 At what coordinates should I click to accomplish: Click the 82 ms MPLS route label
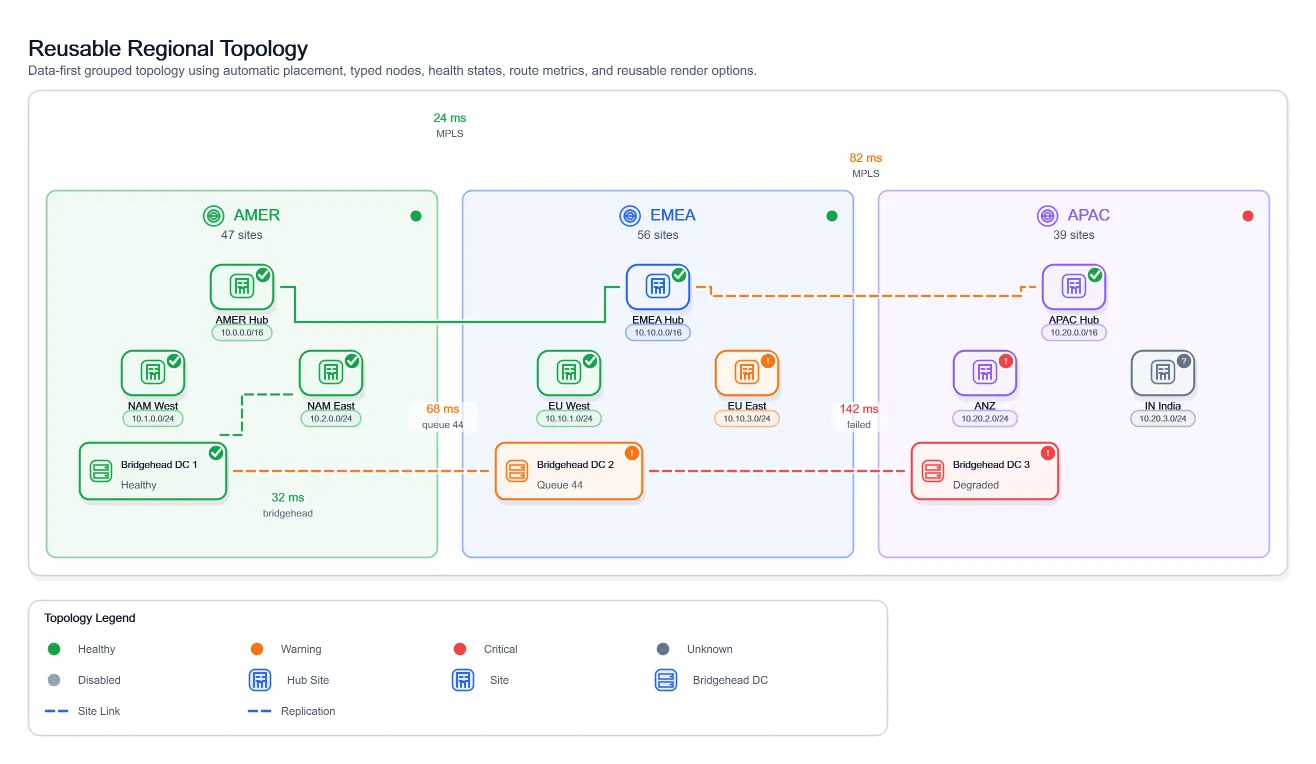pos(866,165)
